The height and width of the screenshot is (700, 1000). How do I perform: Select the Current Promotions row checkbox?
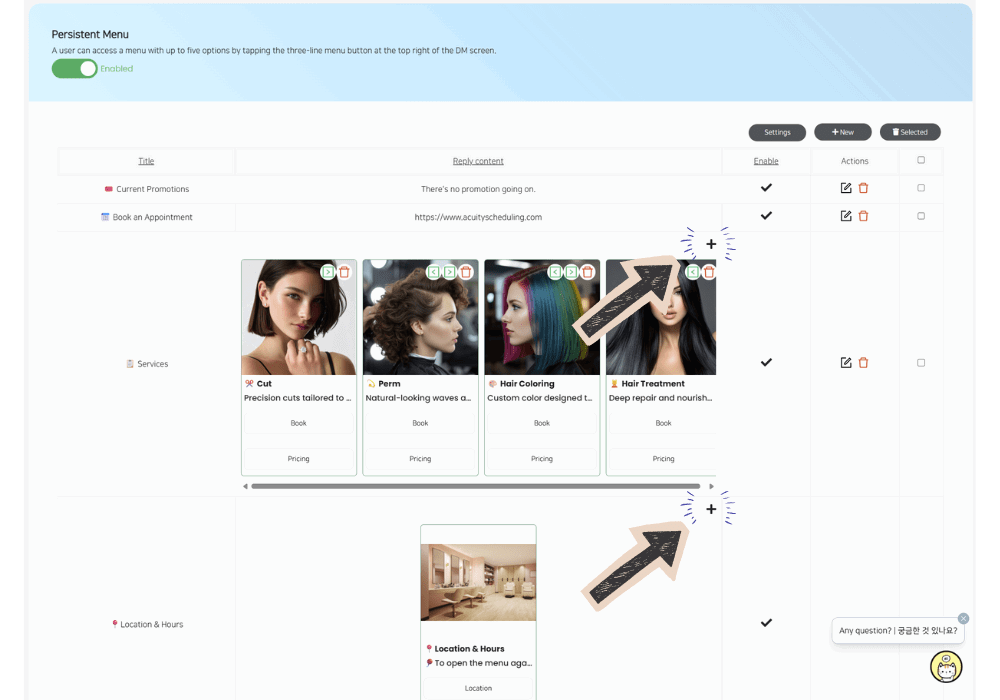pyautogui.click(x=921, y=188)
